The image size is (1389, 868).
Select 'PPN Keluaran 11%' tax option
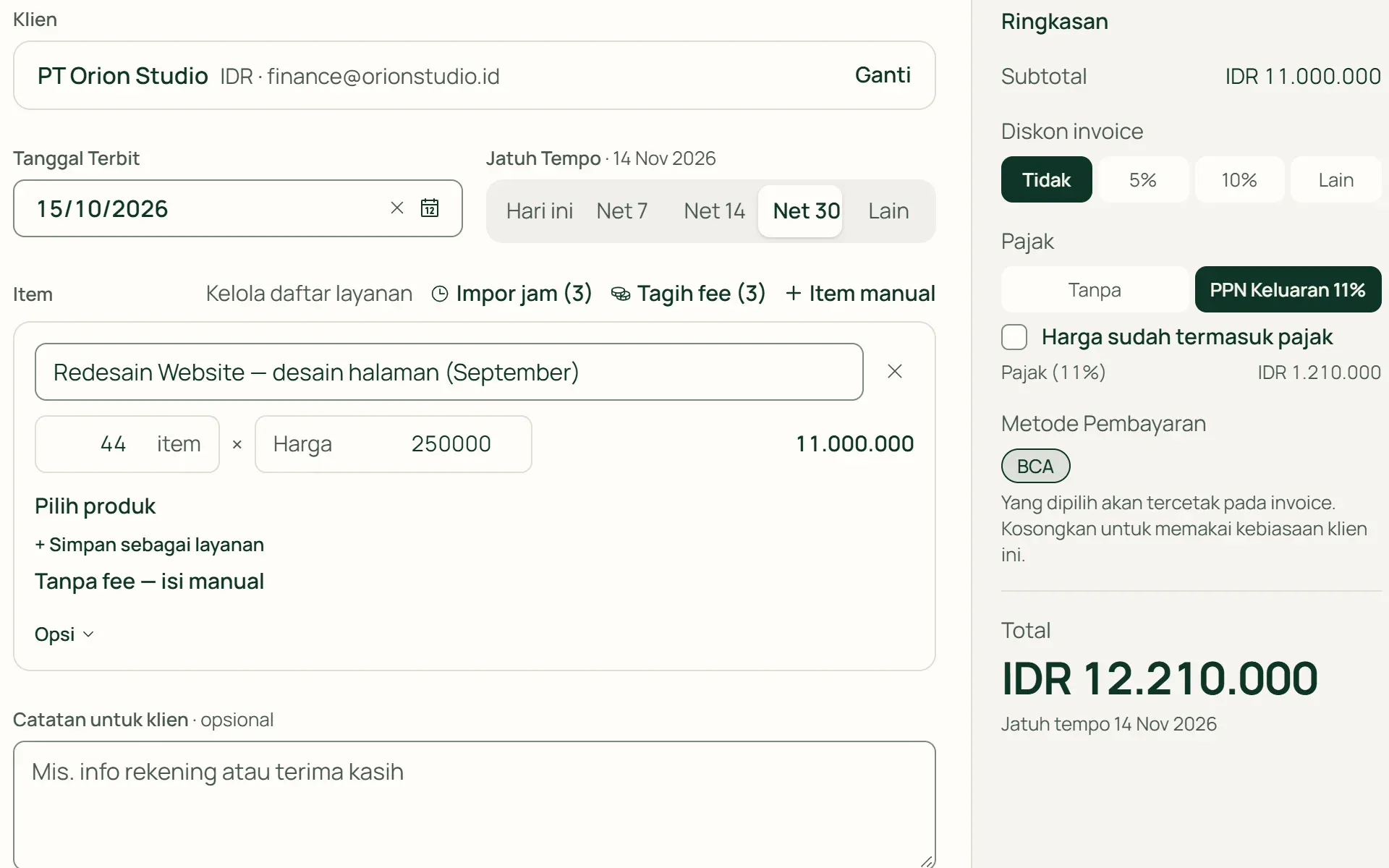1288,289
